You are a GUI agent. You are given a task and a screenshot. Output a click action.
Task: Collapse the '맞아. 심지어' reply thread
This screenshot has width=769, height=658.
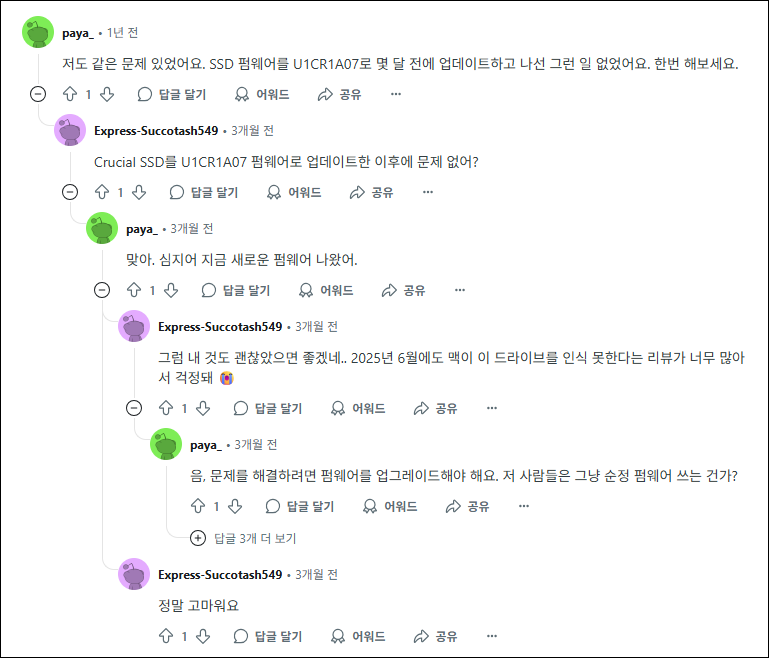102,290
